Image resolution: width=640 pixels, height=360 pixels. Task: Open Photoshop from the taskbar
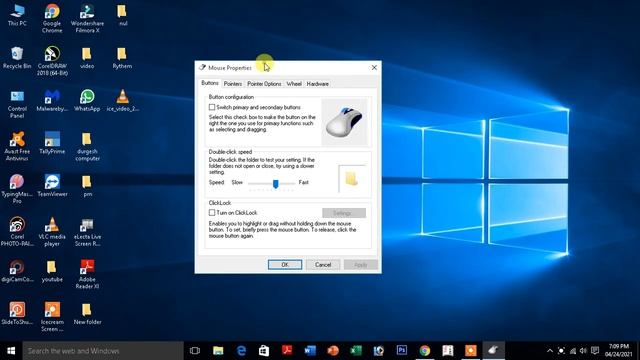pyautogui.click(x=402, y=351)
